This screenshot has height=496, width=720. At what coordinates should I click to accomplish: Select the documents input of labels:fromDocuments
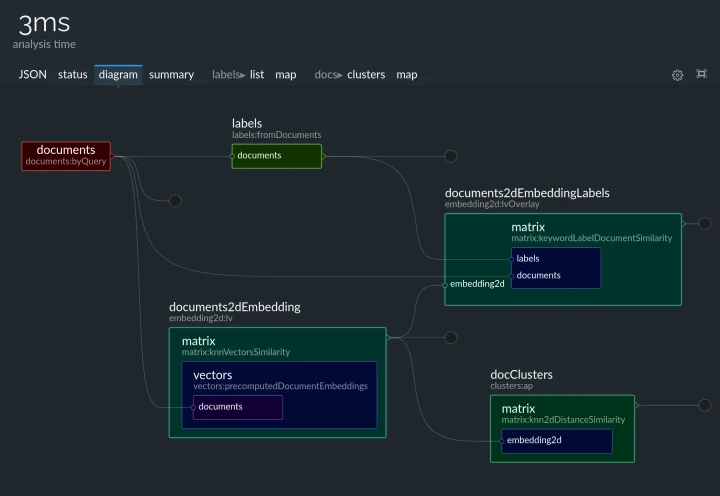(276, 156)
